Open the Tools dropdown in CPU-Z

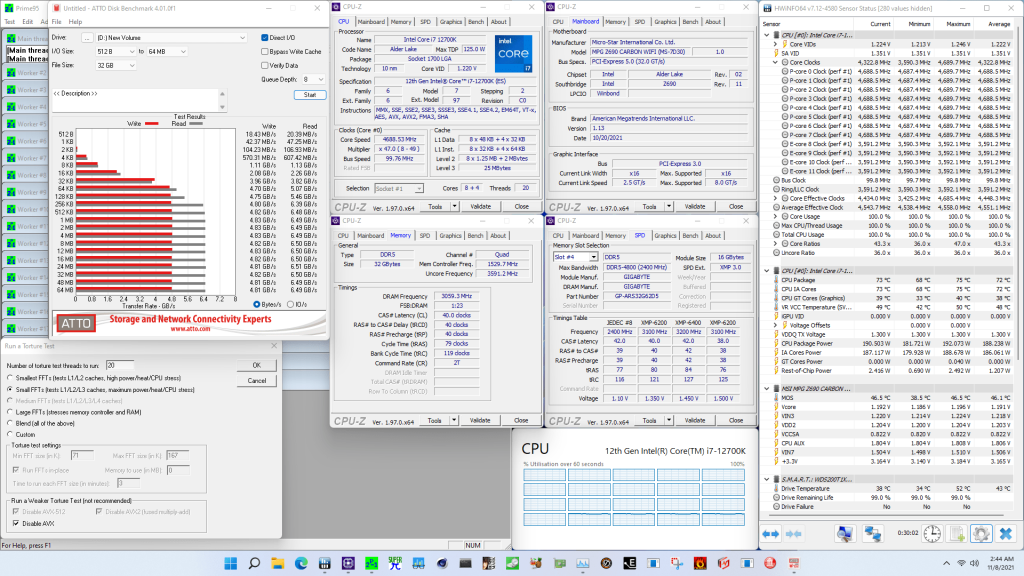tap(454, 206)
